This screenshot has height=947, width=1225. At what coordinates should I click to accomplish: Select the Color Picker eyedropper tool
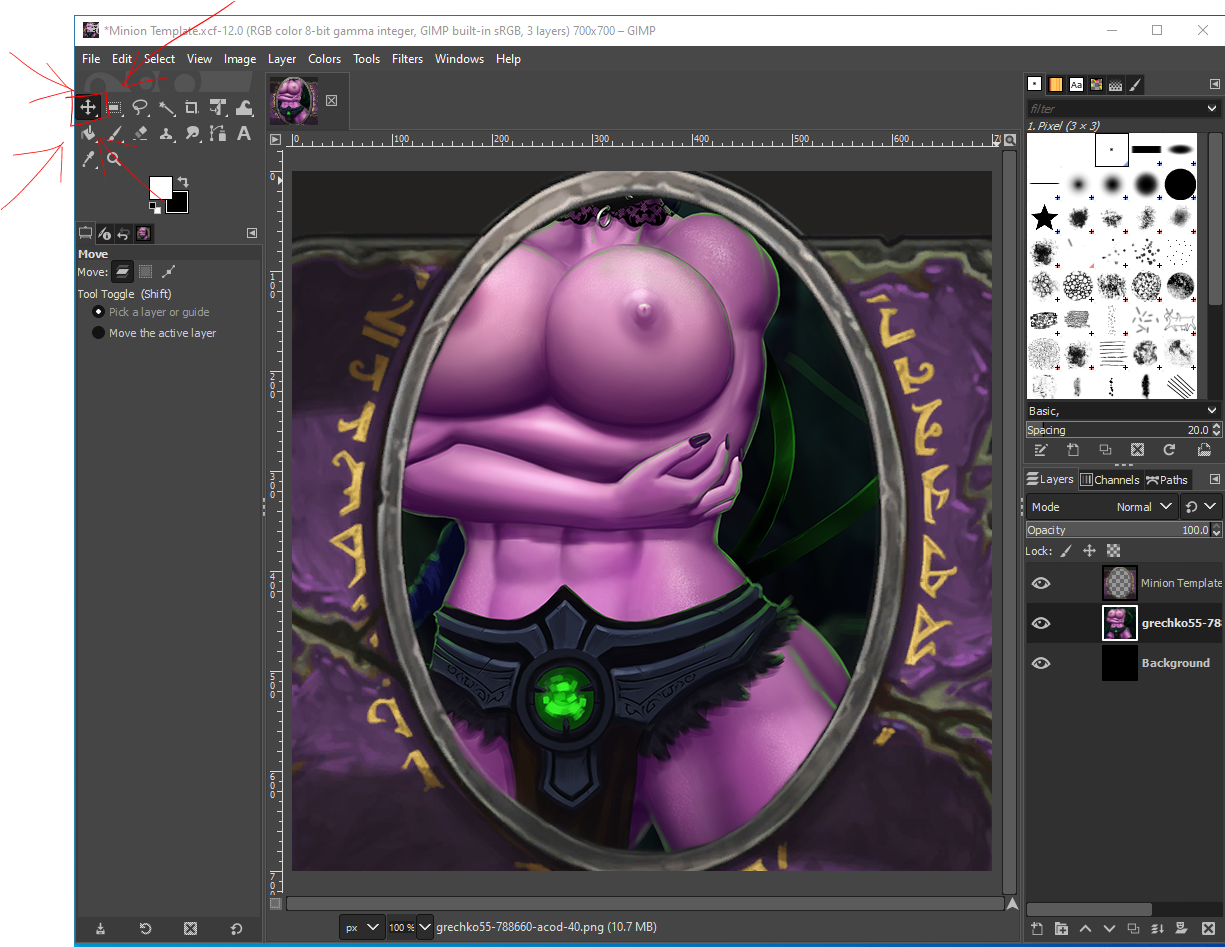point(88,159)
